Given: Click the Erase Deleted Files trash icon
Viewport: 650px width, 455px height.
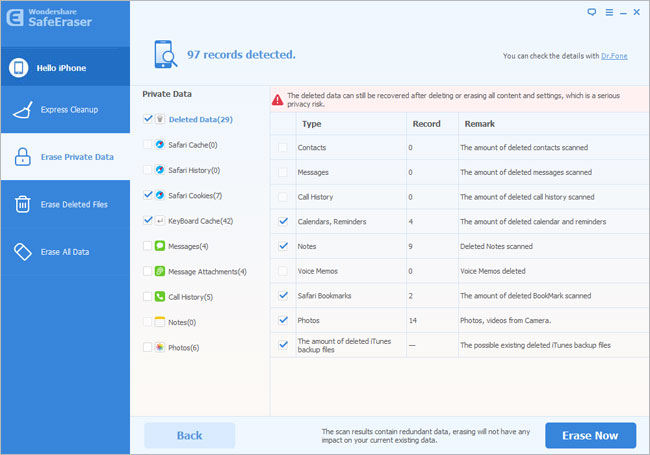Looking at the screenshot, I should [x=22, y=204].
